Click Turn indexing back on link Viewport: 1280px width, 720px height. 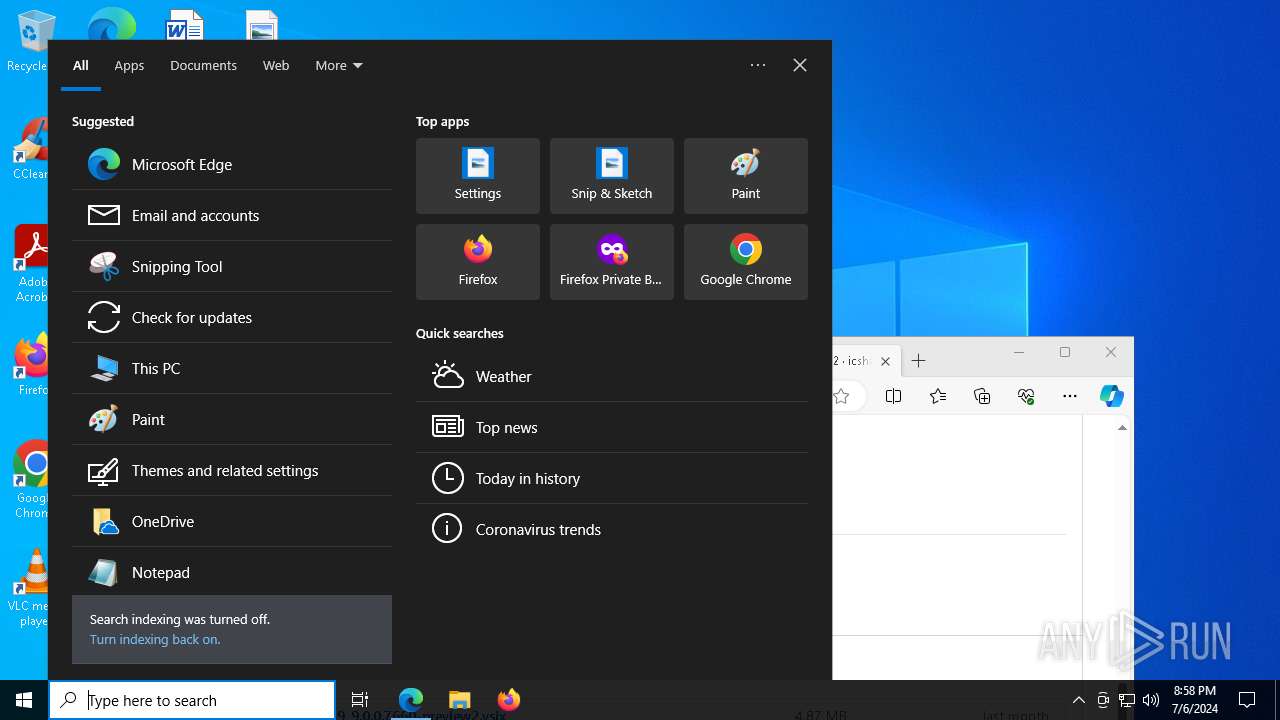click(155, 639)
